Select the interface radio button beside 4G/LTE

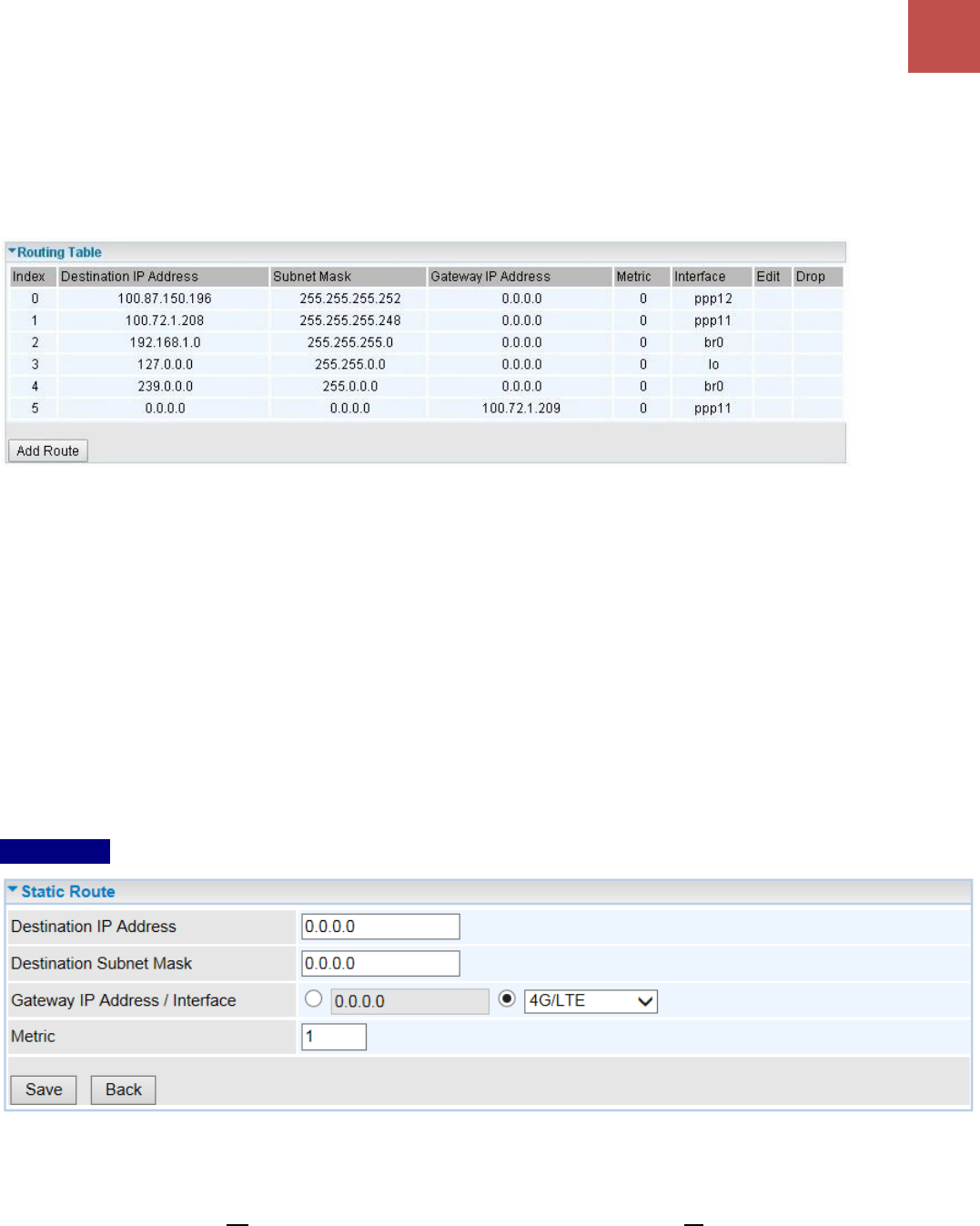point(507,998)
